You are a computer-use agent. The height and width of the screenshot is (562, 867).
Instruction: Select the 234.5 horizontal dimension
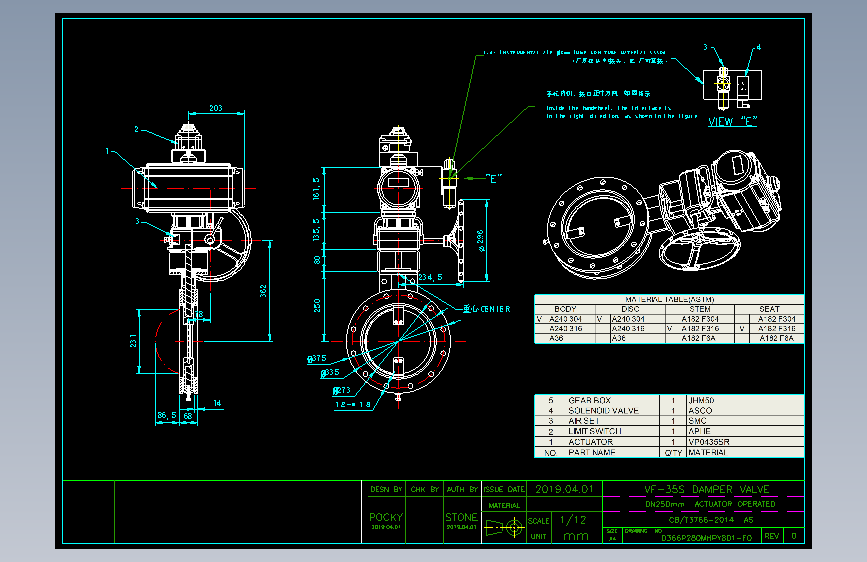(430, 277)
